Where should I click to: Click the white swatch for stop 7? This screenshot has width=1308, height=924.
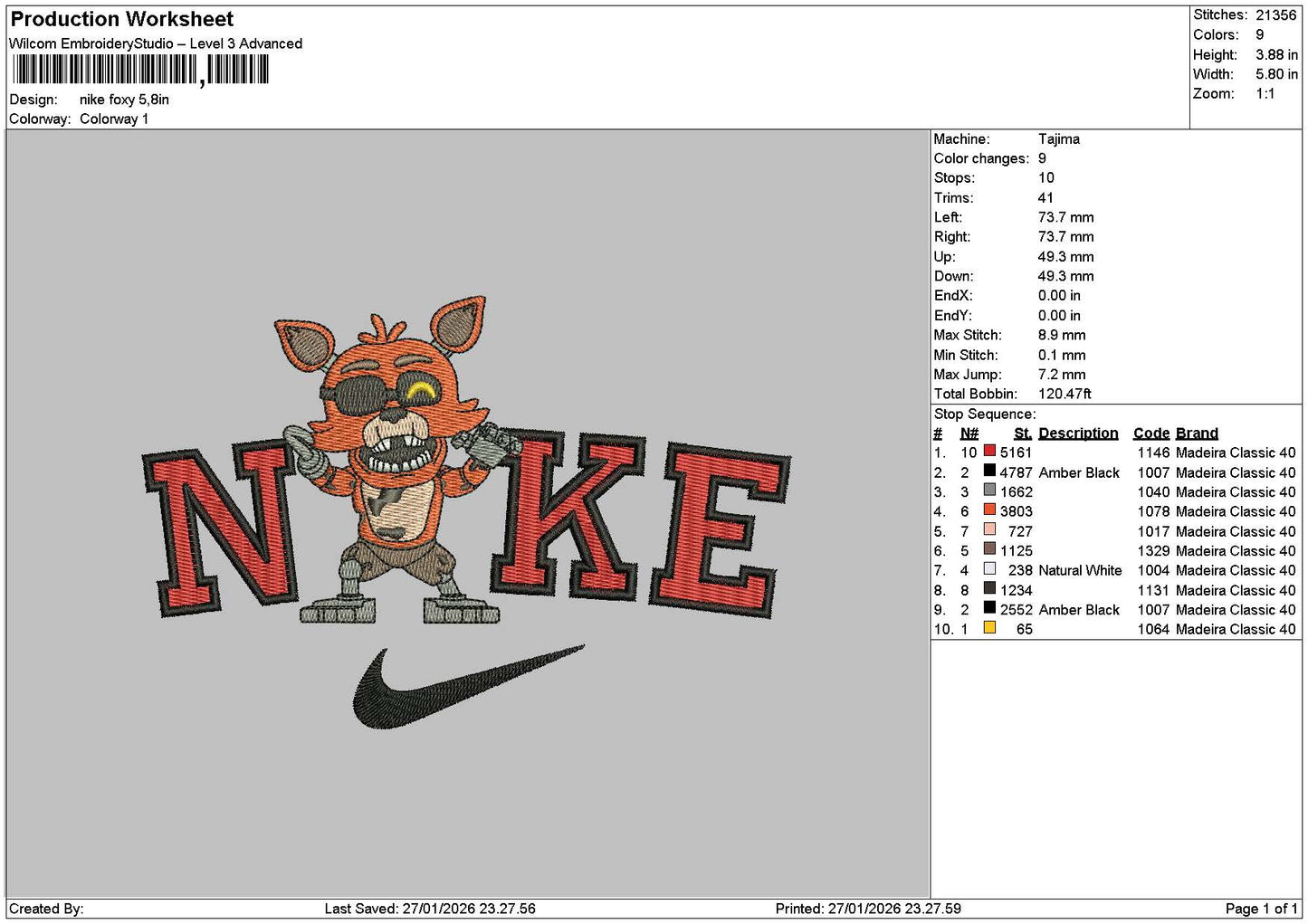pos(989,570)
